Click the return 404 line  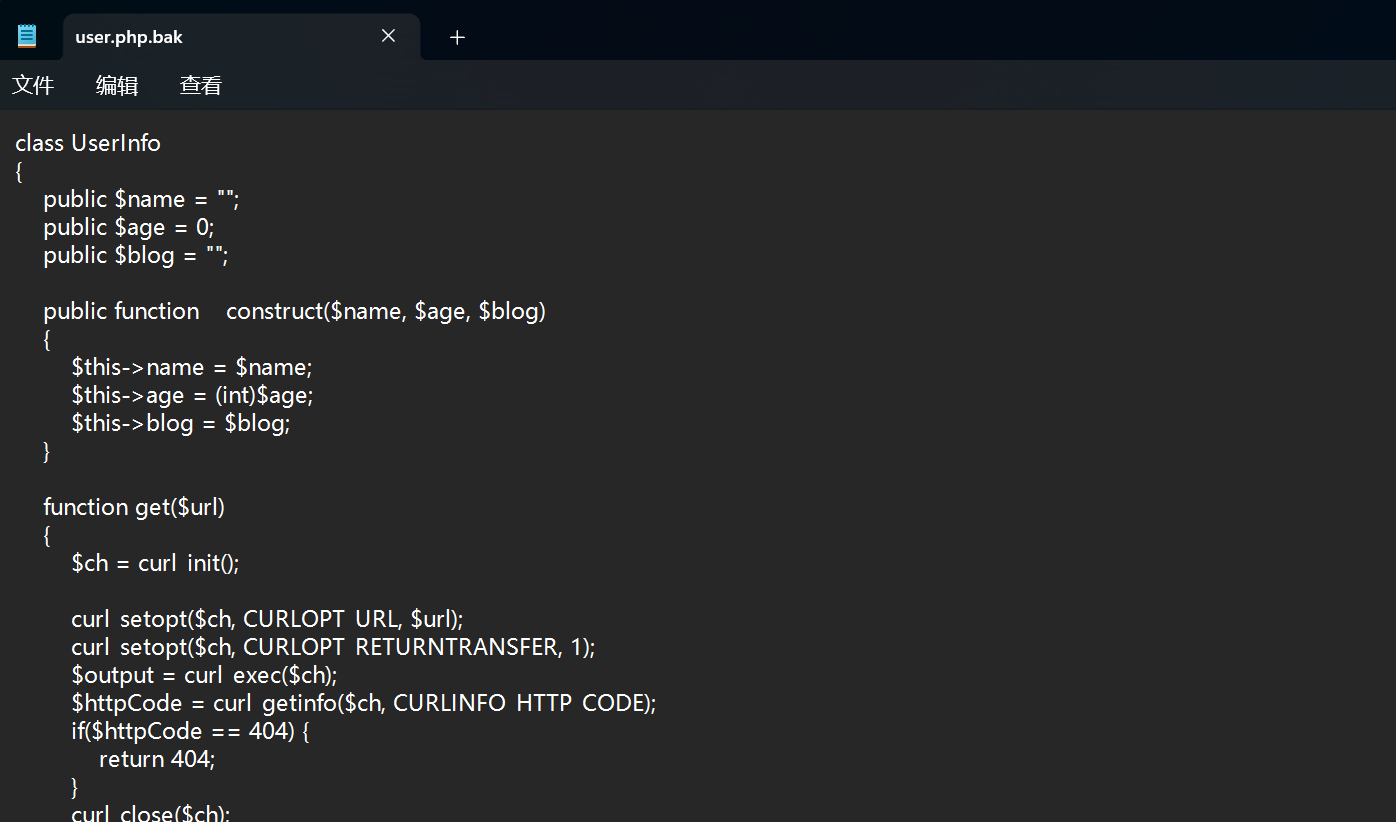tap(157, 759)
